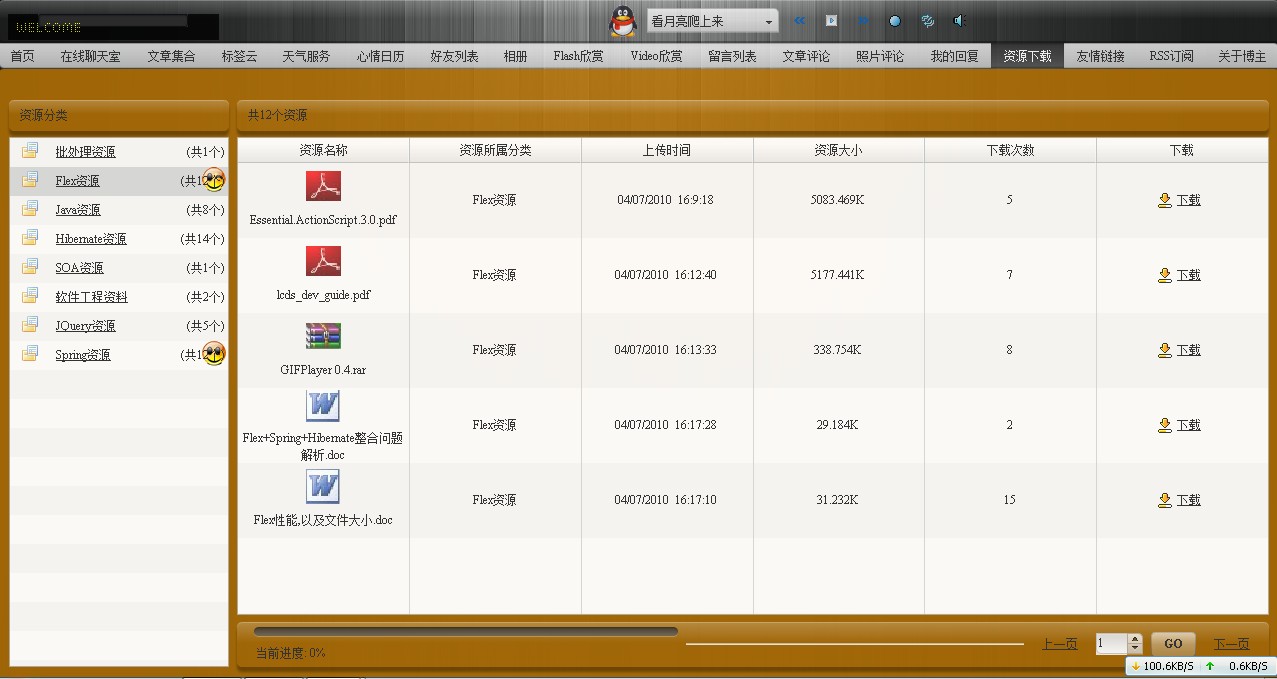Screen dimensions: 1277x679
Task: Download lcds_dev_guide.pdf via its 下载 link
Action: [1188, 275]
